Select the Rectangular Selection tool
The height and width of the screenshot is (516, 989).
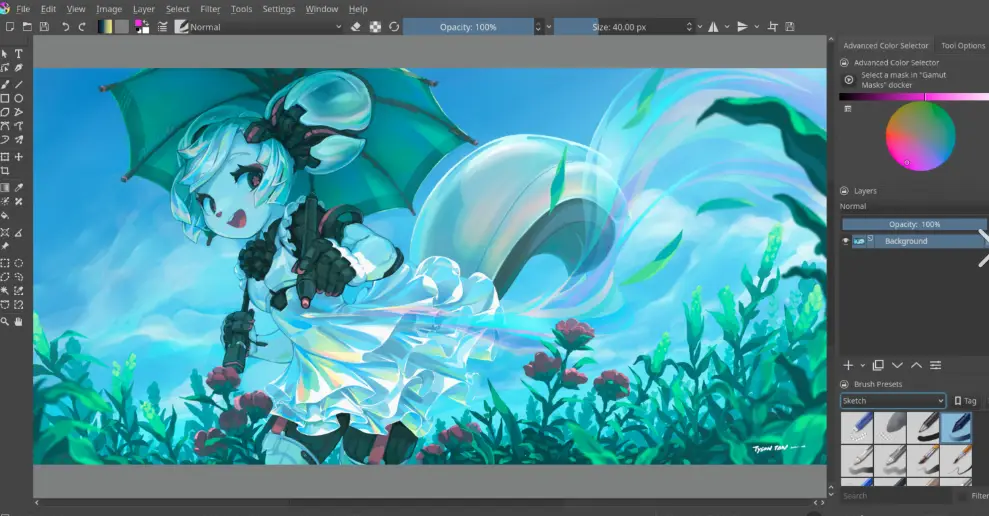pyautogui.click(x=5, y=263)
